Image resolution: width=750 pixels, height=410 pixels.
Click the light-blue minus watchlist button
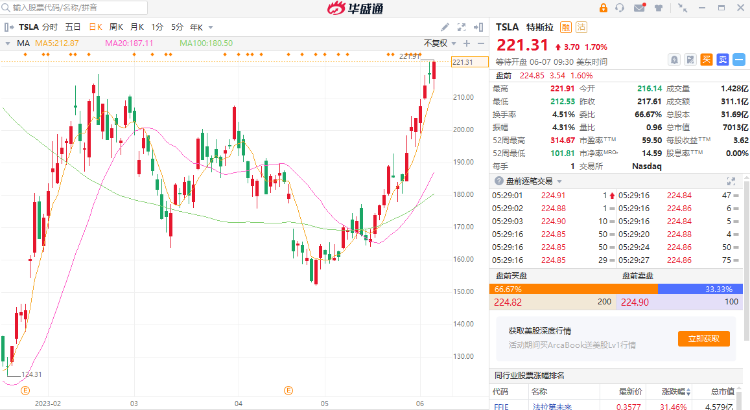(739, 60)
